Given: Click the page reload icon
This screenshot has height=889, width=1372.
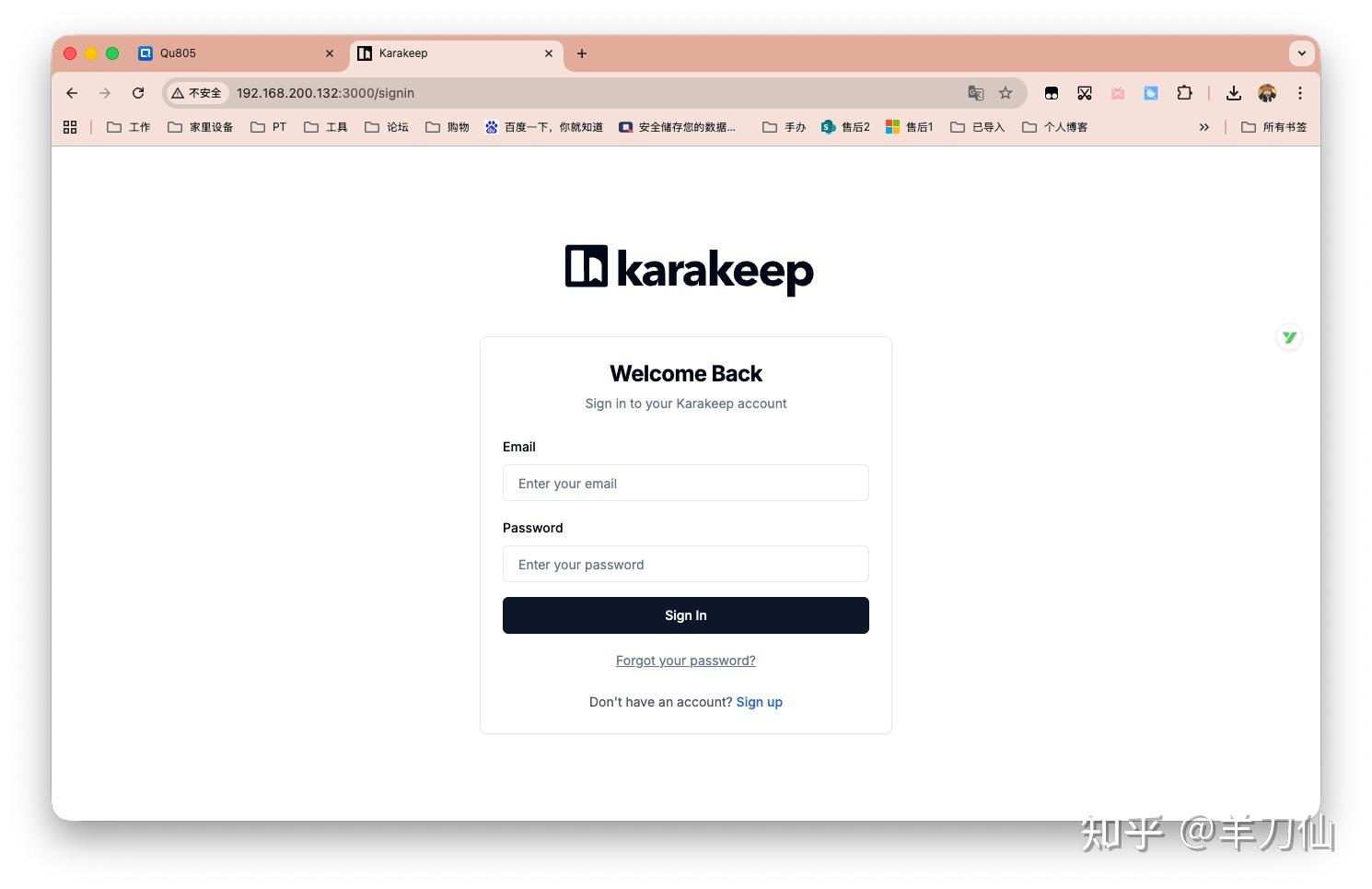Looking at the screenshot, I should point(138,93).
